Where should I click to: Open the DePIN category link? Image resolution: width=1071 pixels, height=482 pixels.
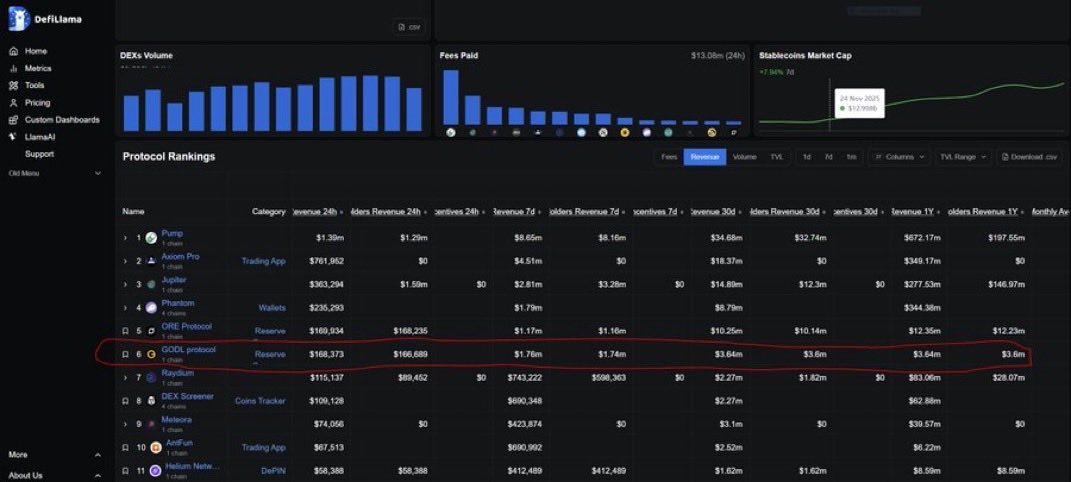(x=273, y=471)
